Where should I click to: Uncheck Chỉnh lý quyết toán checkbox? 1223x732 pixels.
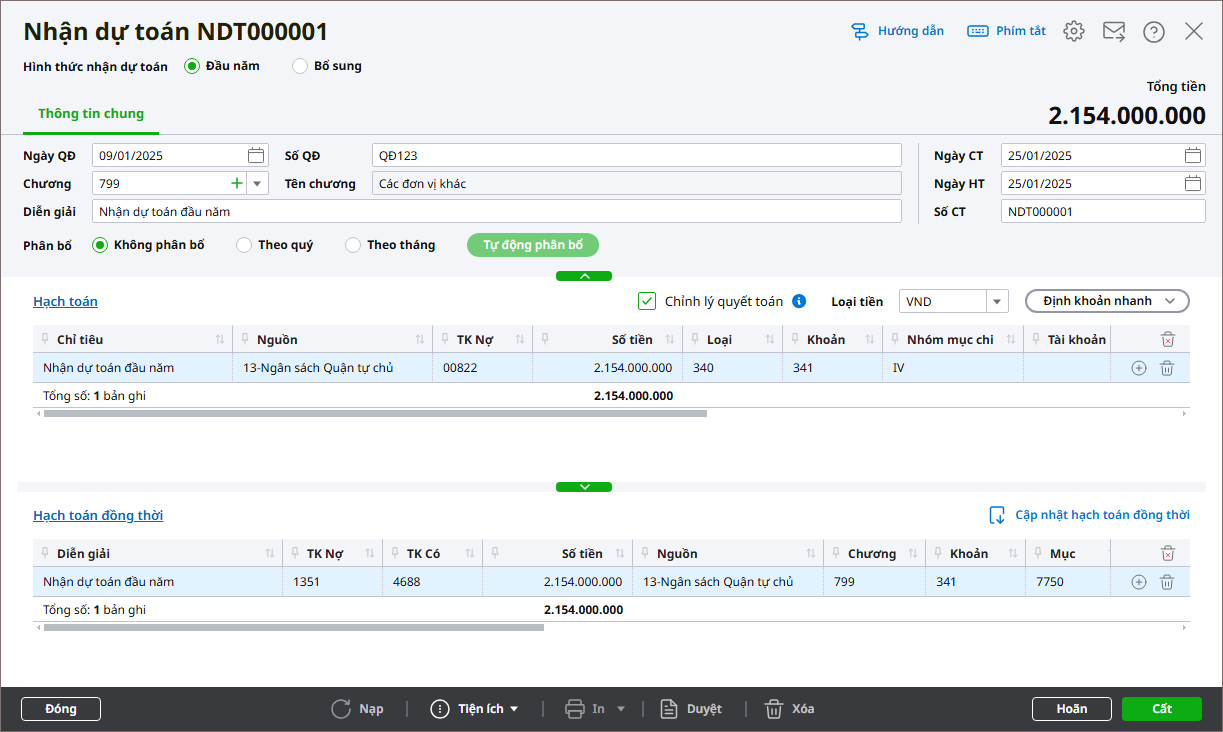647,301
